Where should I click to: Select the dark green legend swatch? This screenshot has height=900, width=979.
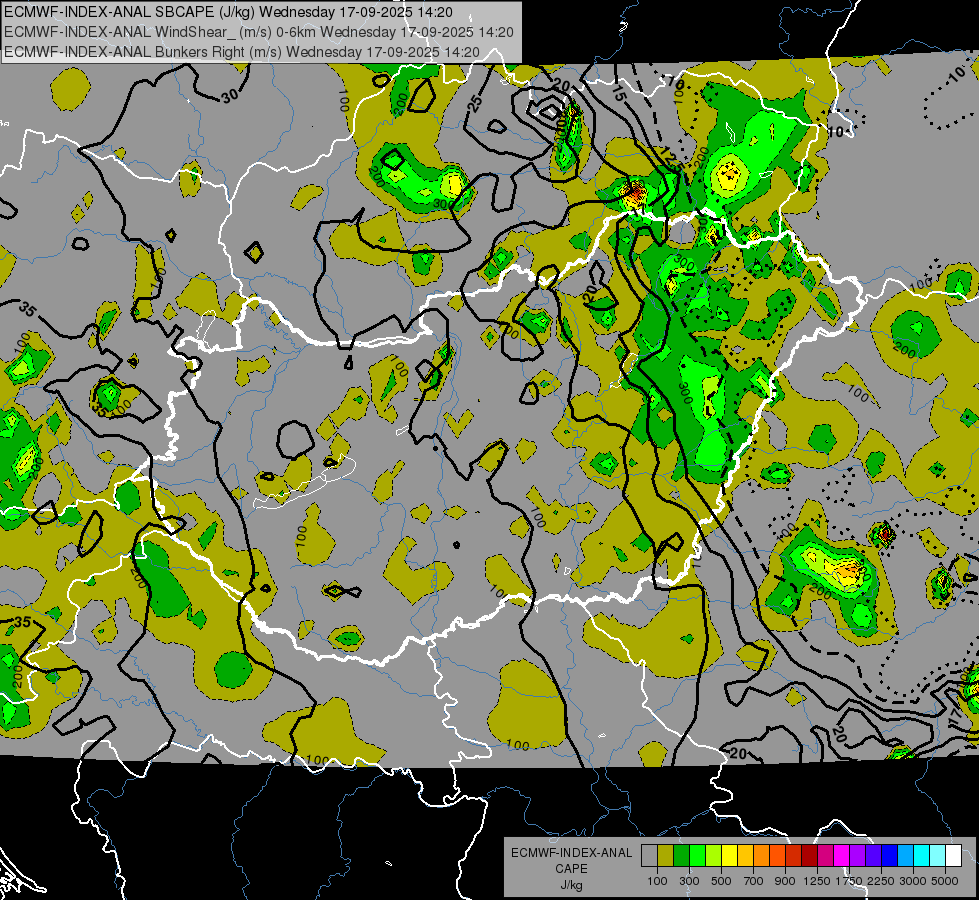coord(681,856)
